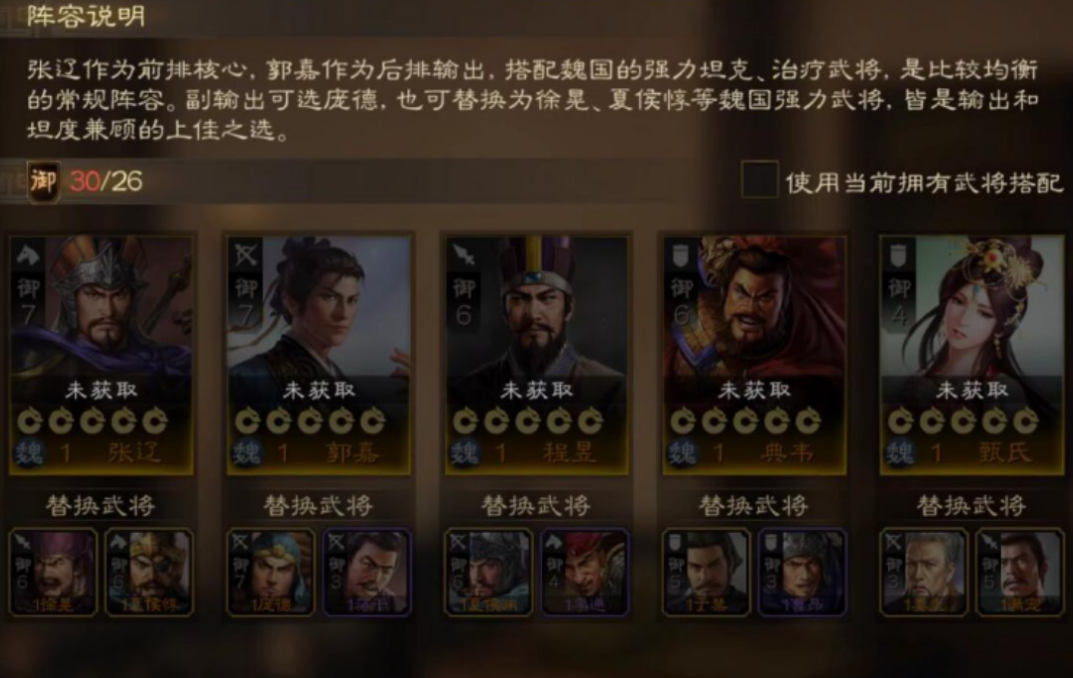This screenshot has height=678, width=1073.
Task: Click 替换武将 label under 甄氏
Action: pyautogui.click(x=971, y=506)
